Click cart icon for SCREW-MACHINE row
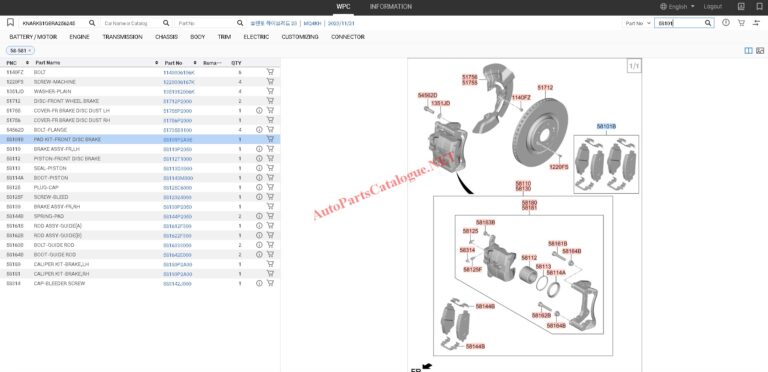768x372 pixels. coord(270,82)
